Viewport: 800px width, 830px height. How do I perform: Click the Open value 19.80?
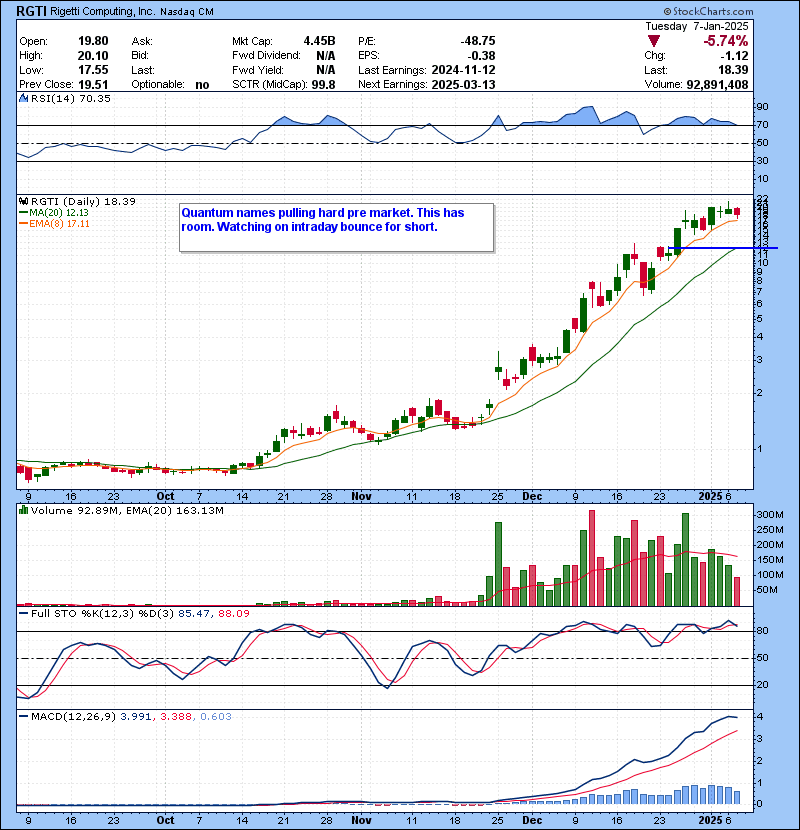tap(93, 41)
